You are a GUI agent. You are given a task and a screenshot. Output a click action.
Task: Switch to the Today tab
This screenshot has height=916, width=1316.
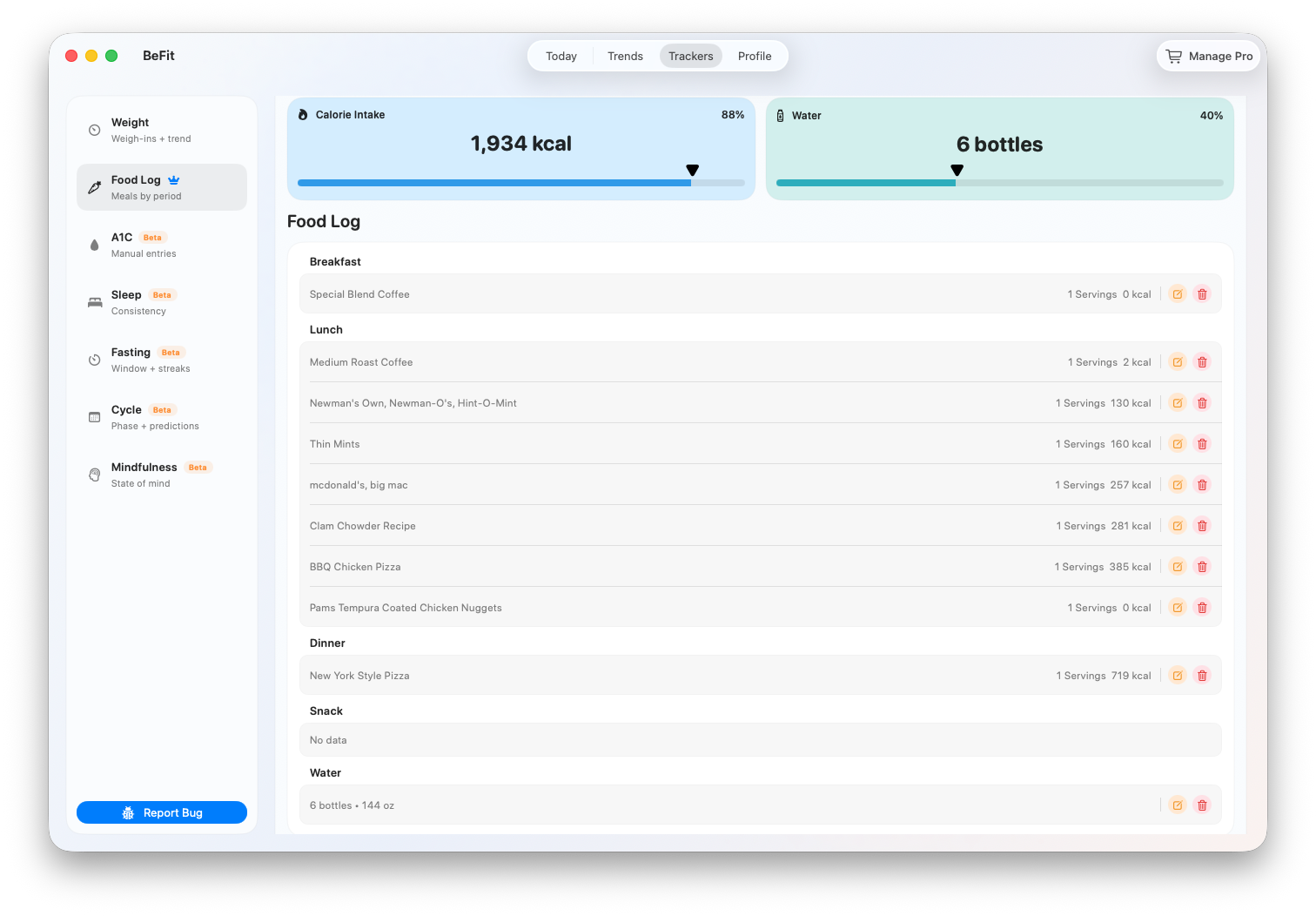pyautogui.click(x=561, y=56)
